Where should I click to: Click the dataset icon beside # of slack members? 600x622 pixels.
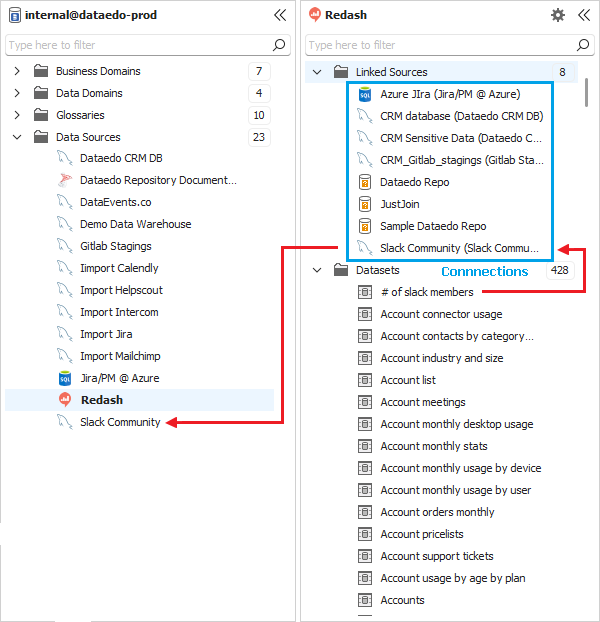365,292
